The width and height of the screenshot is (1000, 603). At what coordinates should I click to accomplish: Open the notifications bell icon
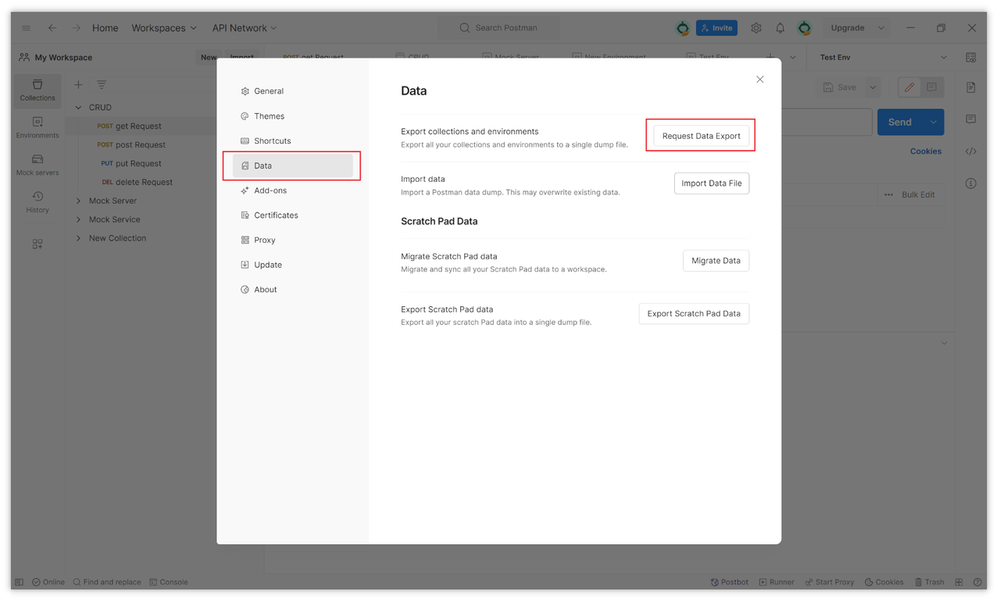click(780, 28)
